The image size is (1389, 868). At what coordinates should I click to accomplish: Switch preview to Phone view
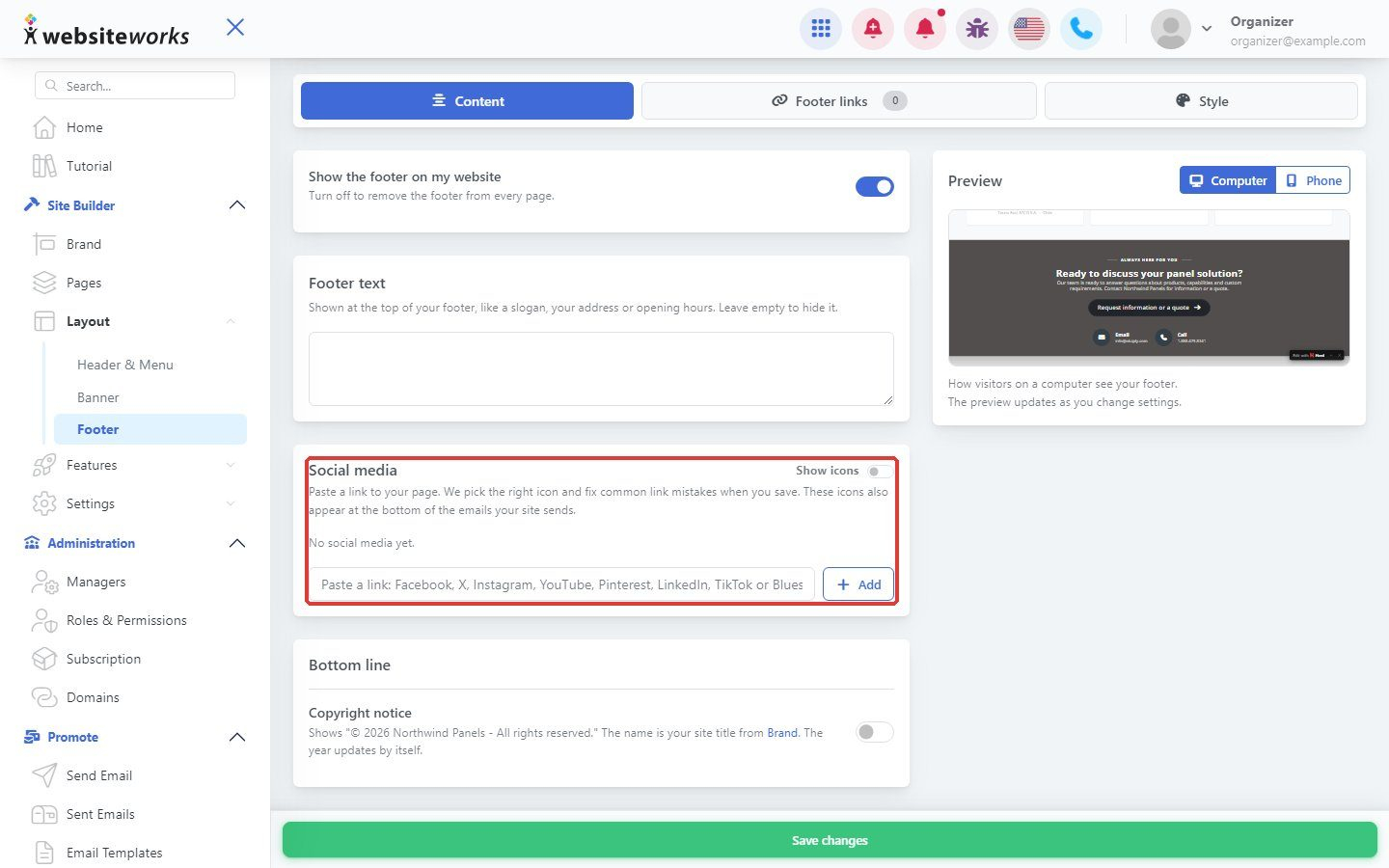[x=1313, y=180]
